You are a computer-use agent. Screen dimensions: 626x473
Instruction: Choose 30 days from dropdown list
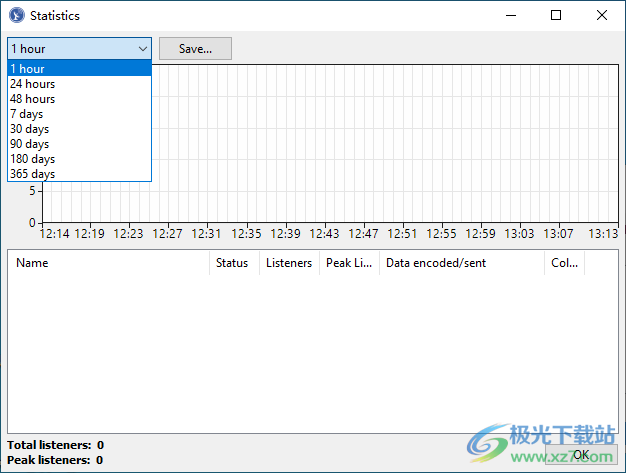(x=30, y=129)
